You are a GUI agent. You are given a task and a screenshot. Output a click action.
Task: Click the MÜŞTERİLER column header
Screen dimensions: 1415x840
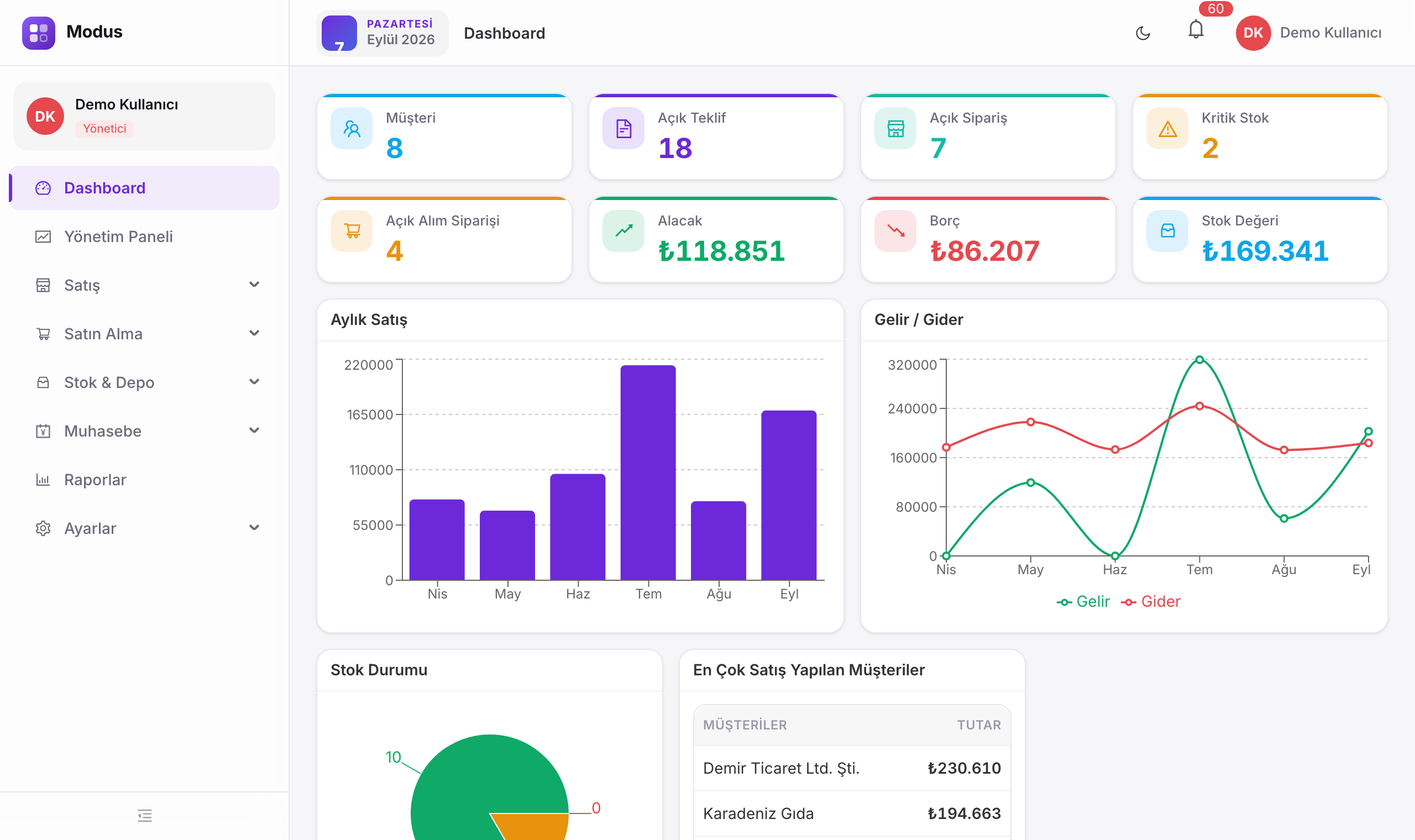pos(745,725)
